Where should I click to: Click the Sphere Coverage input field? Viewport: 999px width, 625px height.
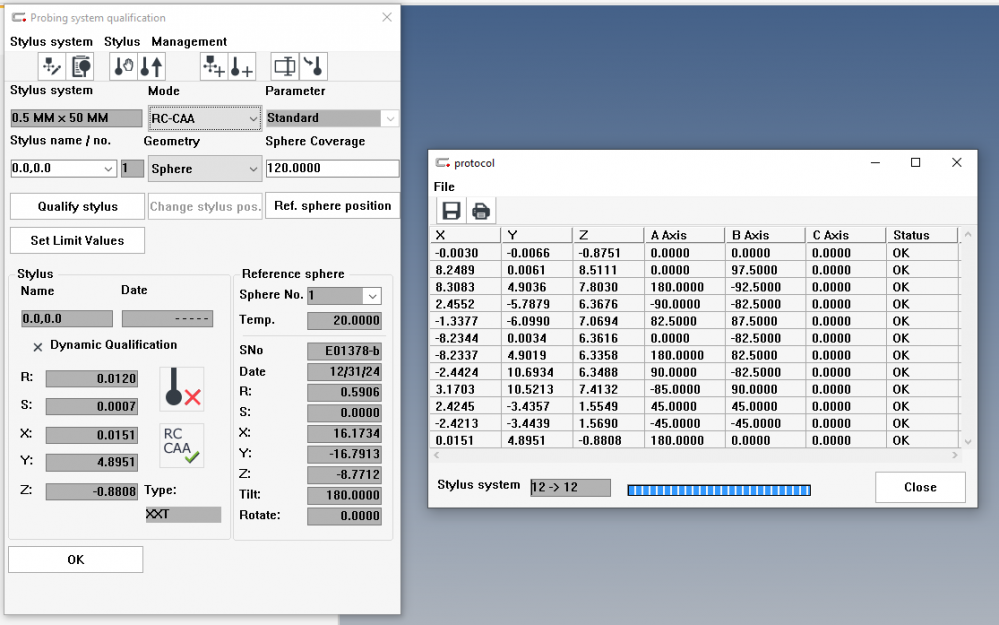click(331, 169)
